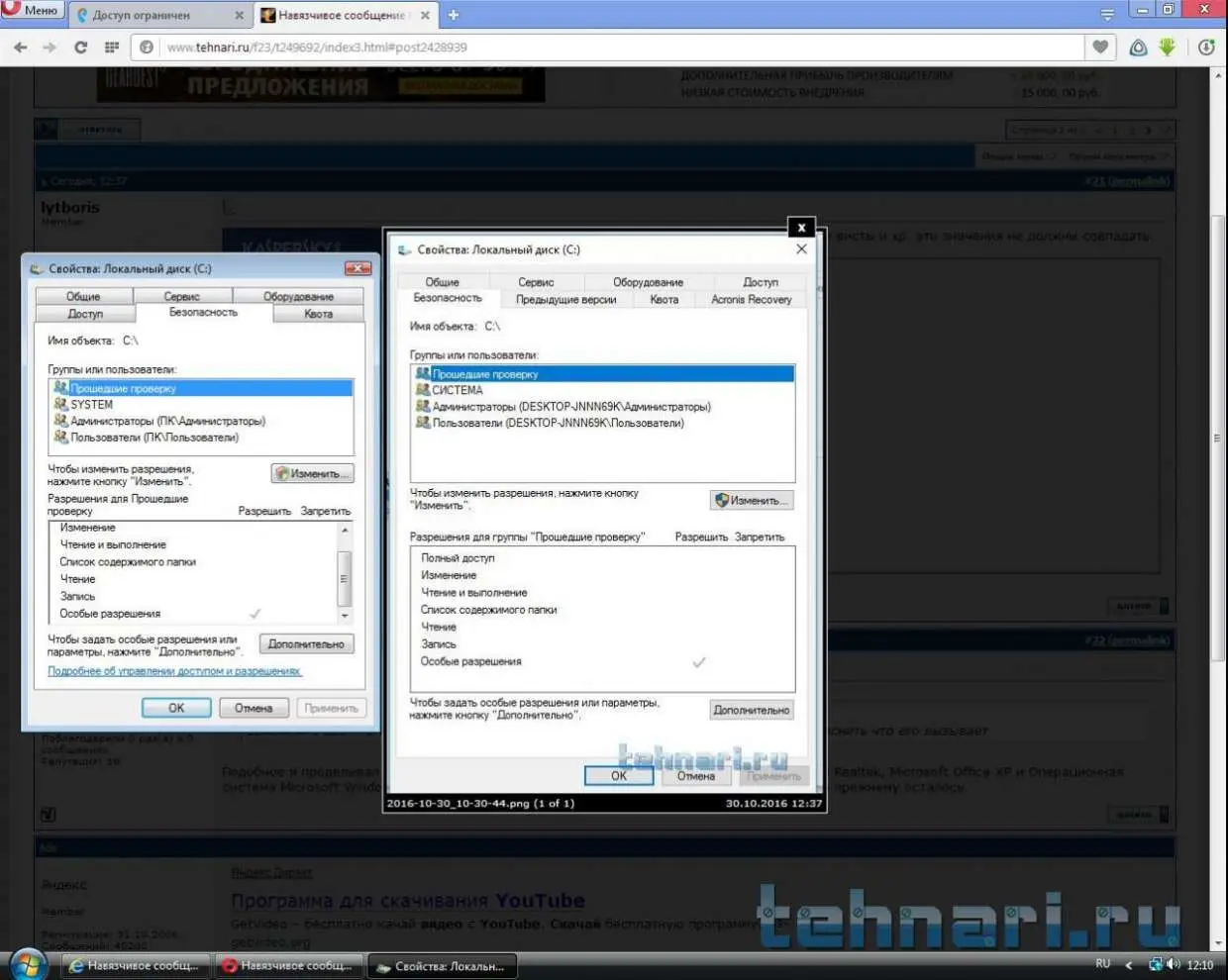Screen dimensions: 1228x980
Task: Click the green download arrow toolbar icon
Action: click(x=1168, y=47)
